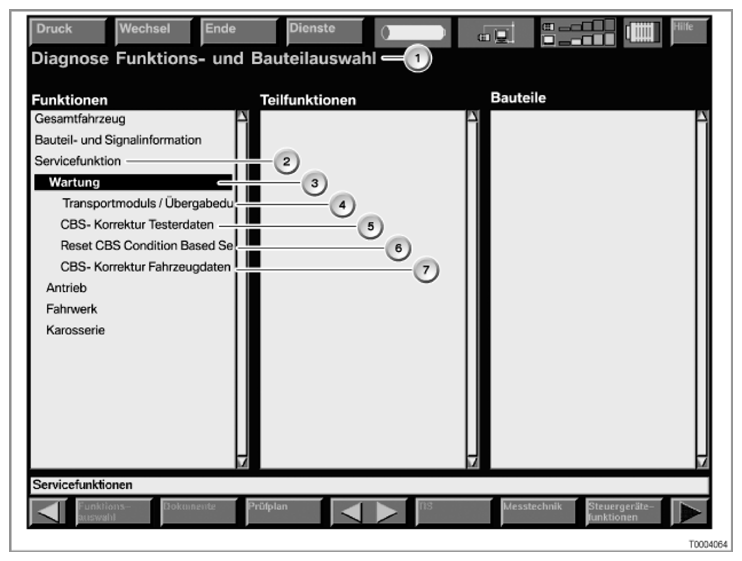Click the Servicefunktionen status field

pos(369,484)
